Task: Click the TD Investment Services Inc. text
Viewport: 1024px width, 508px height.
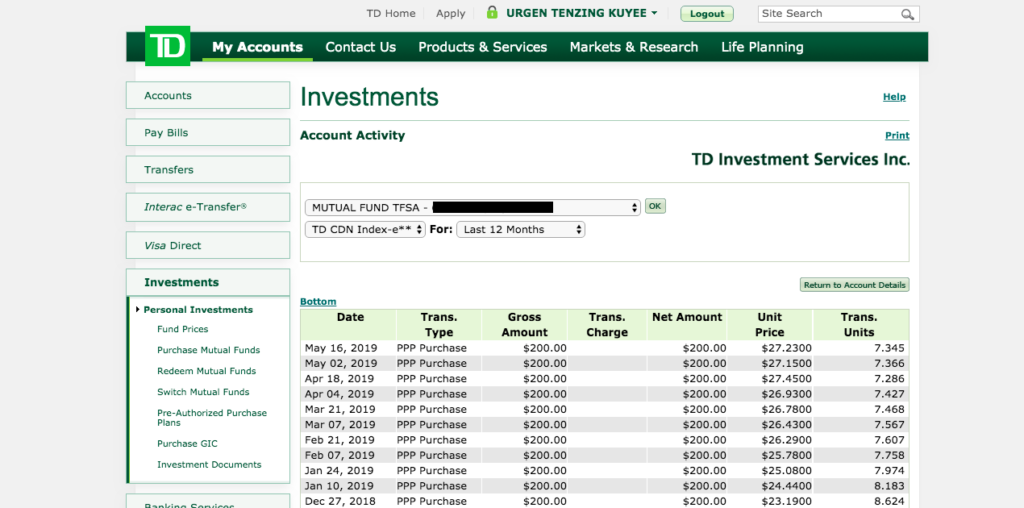Action: click(801, 159)
